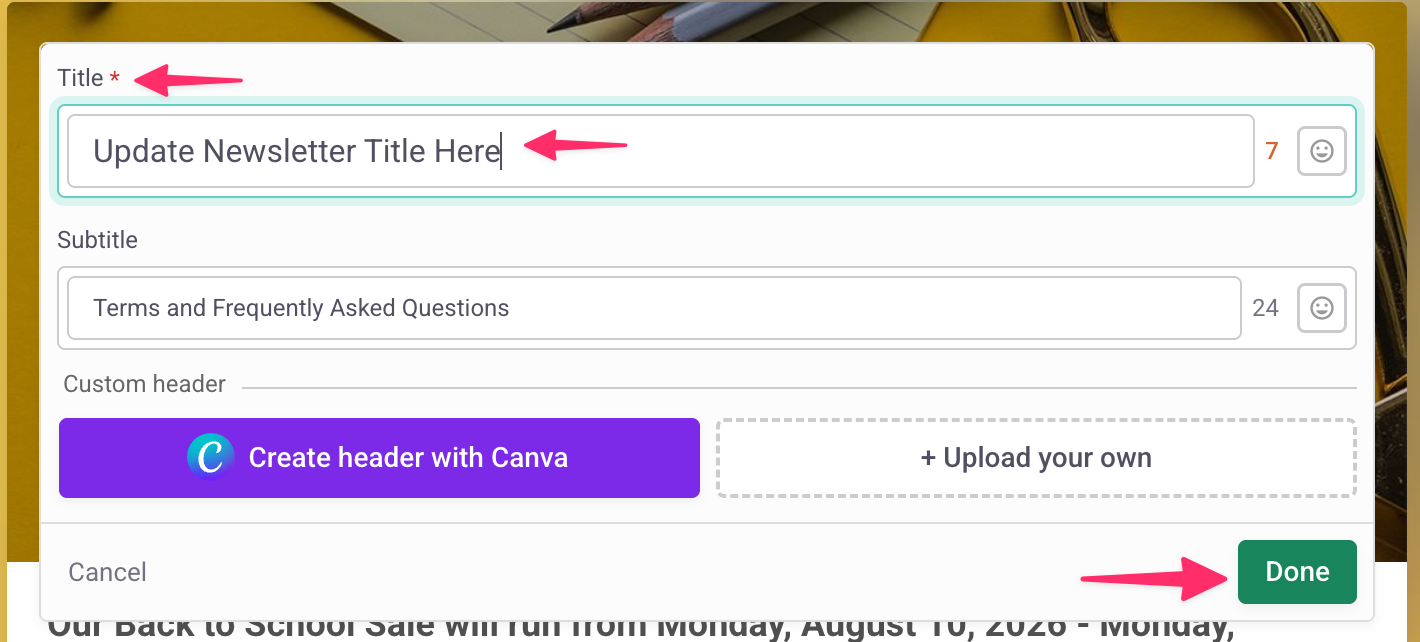Image resolution: width=1420 pixels, height=642 pixels.
Task: Click the Custom header section label
Action: click(144, 384)
